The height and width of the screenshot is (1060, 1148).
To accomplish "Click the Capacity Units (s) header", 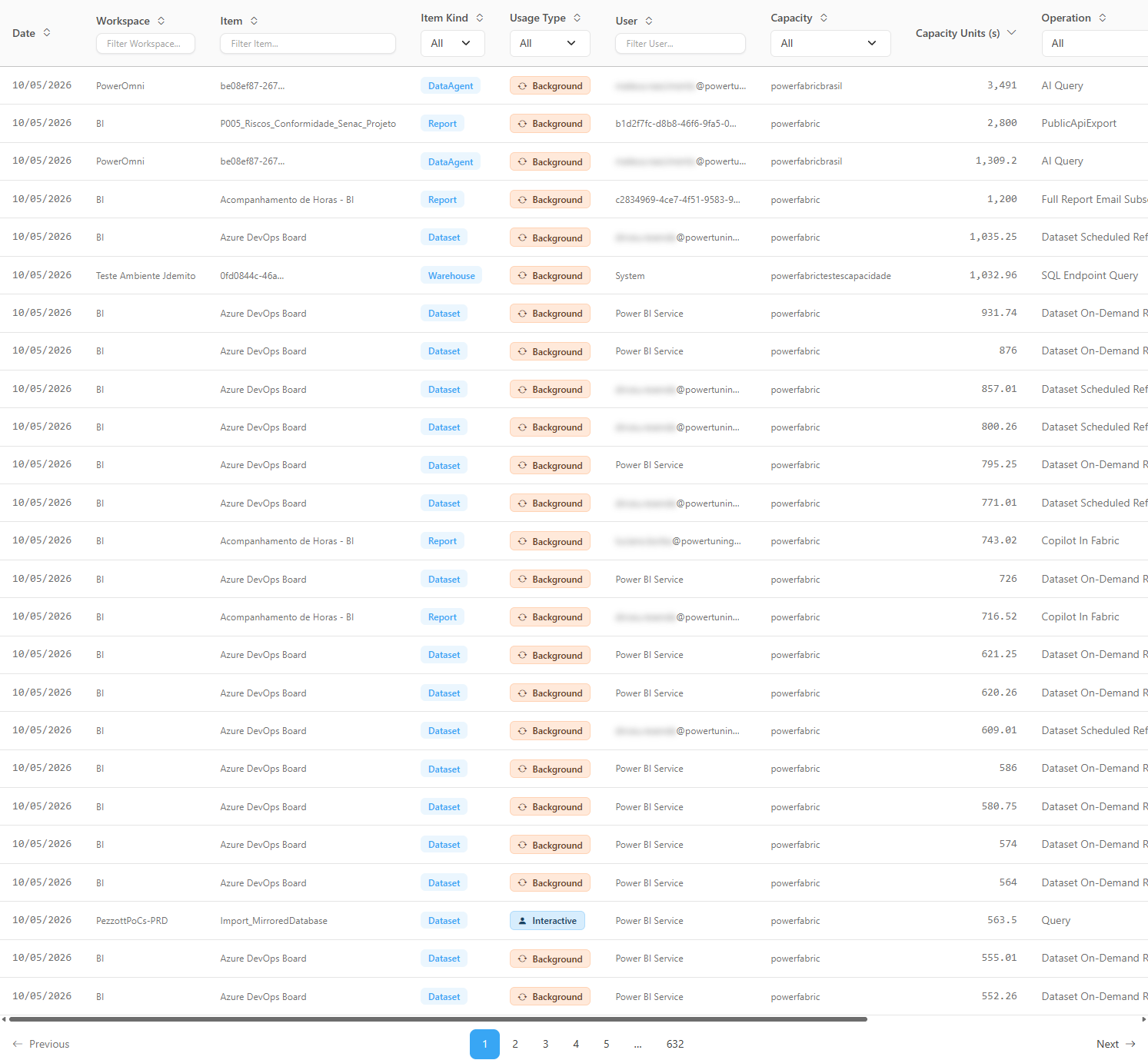I will (957, 33).
